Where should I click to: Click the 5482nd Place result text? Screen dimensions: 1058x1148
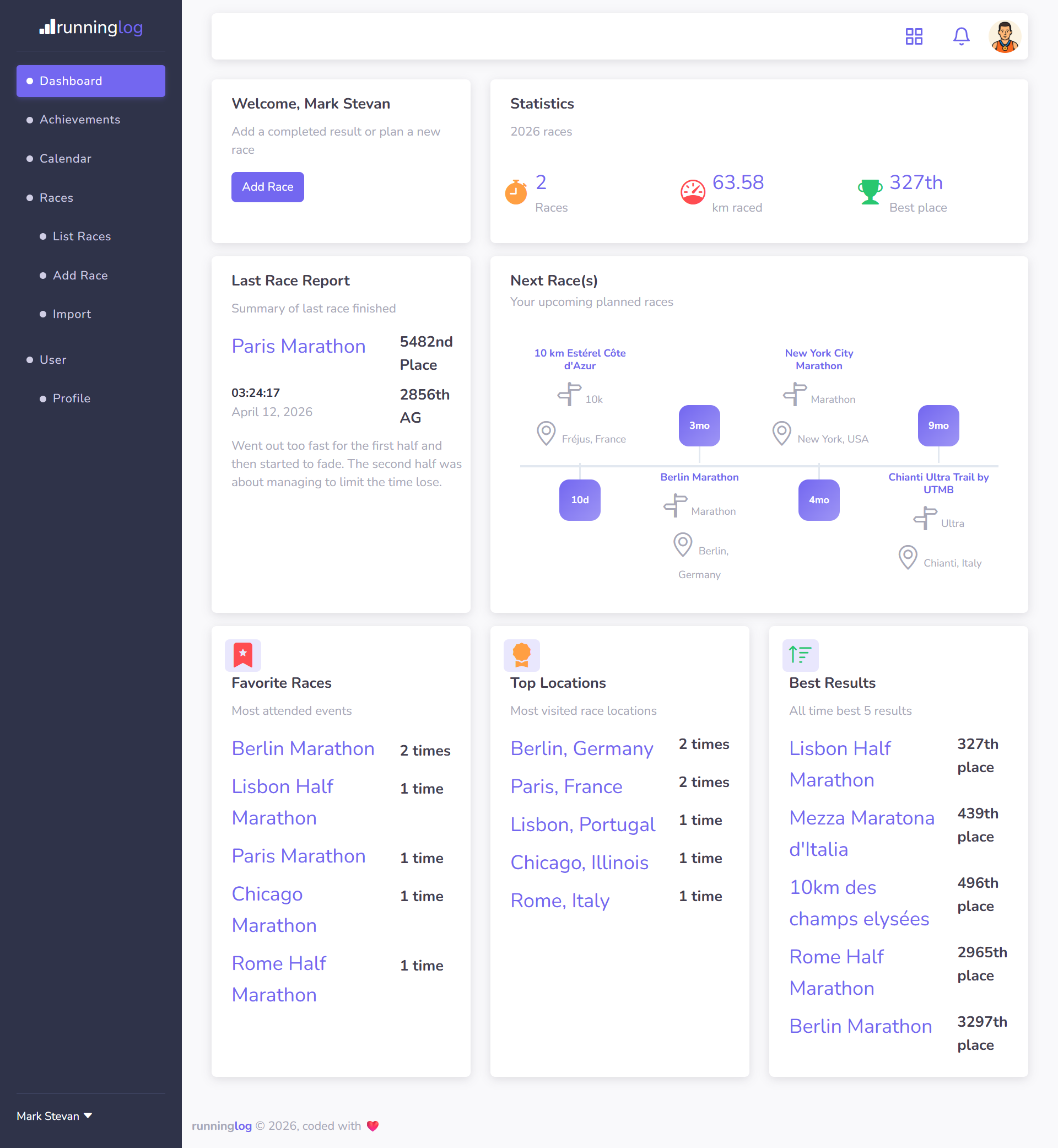(426, 353)
